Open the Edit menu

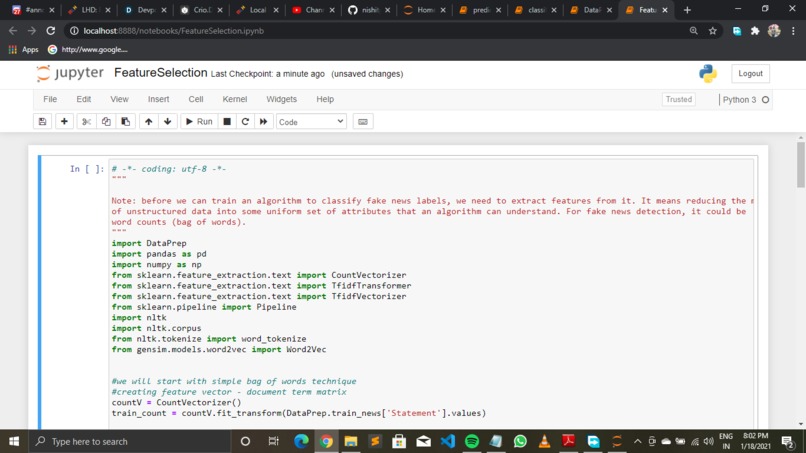click(84, 99)
